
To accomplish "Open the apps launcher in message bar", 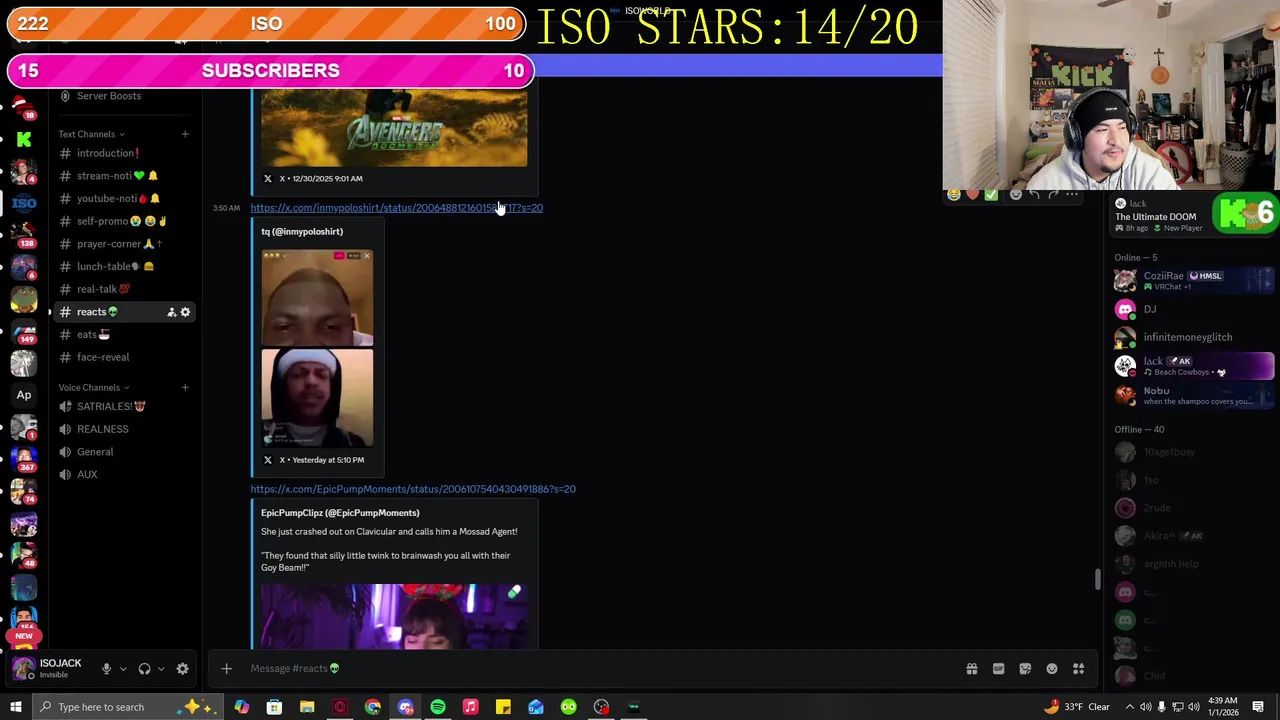I will (x=1079, y=669).
